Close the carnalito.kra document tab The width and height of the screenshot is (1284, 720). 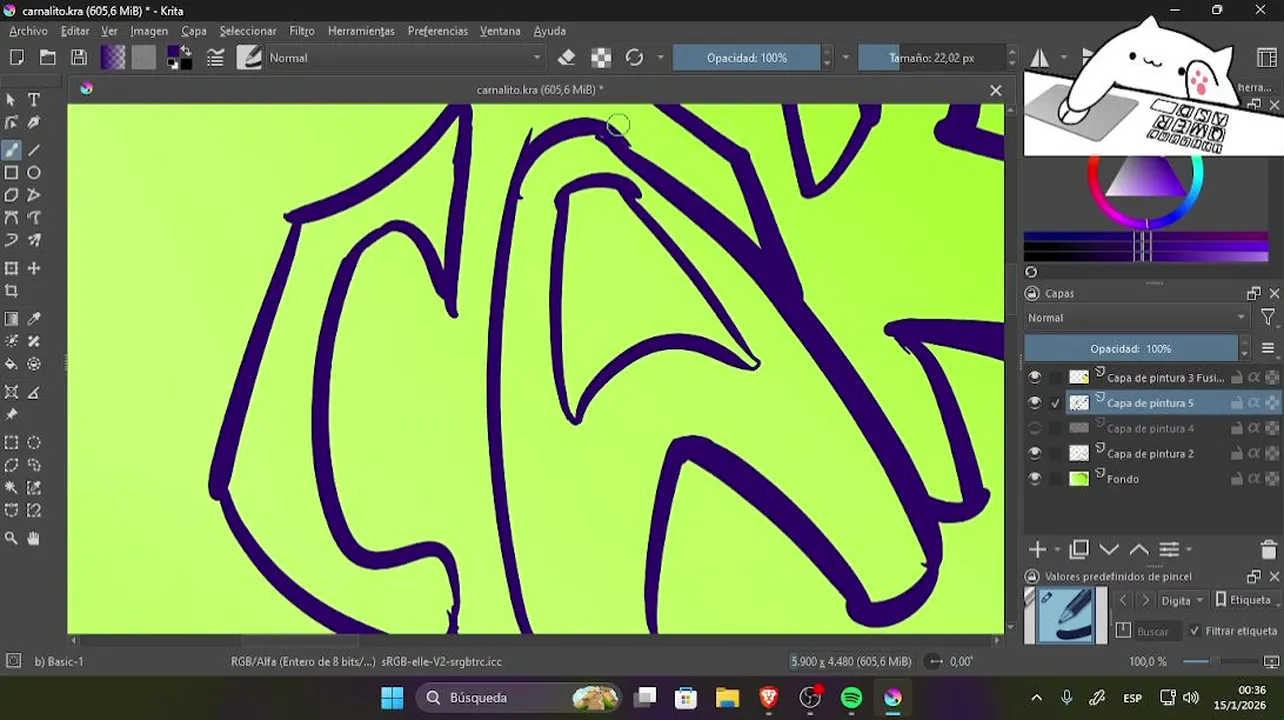996,90
